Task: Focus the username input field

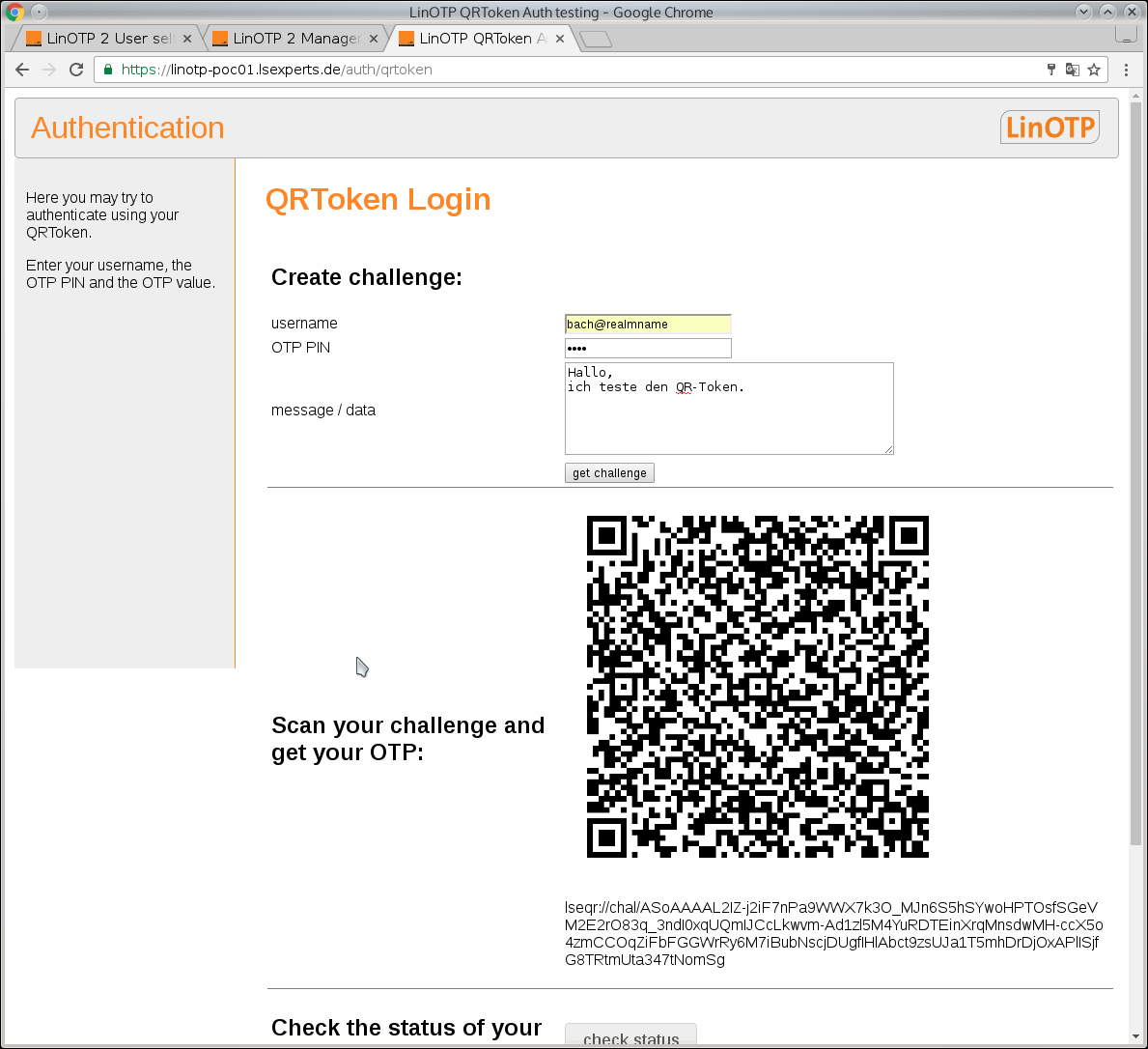Action: coord(648,325)
